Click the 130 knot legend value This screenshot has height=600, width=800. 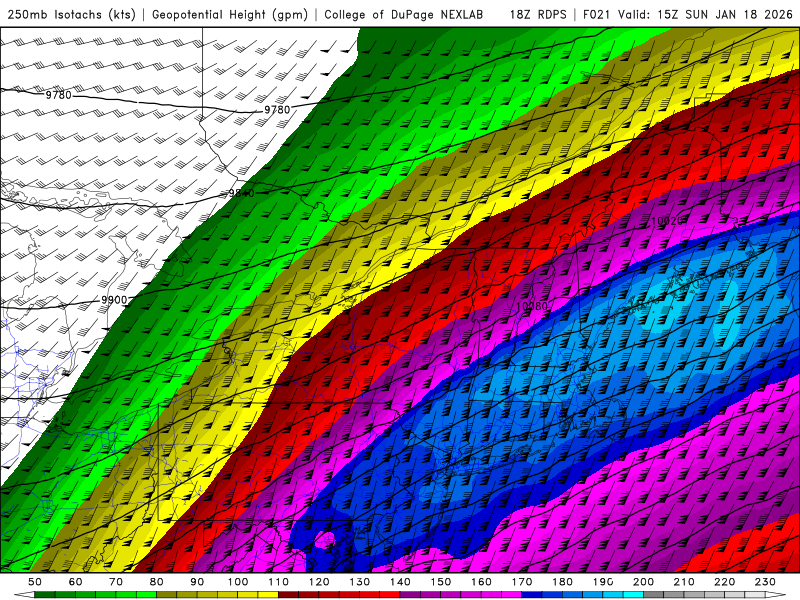coord(360,582)
